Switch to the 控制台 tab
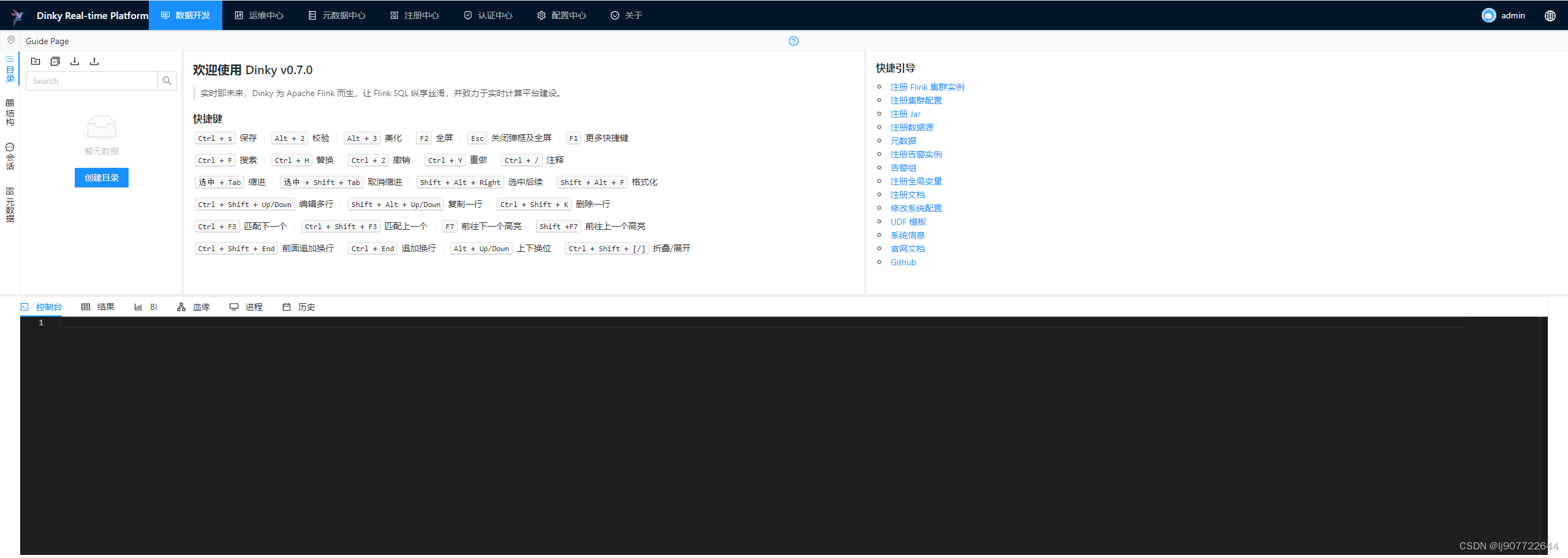The height and width of the screenshot is (558, 1568). [x=41, y=307]
